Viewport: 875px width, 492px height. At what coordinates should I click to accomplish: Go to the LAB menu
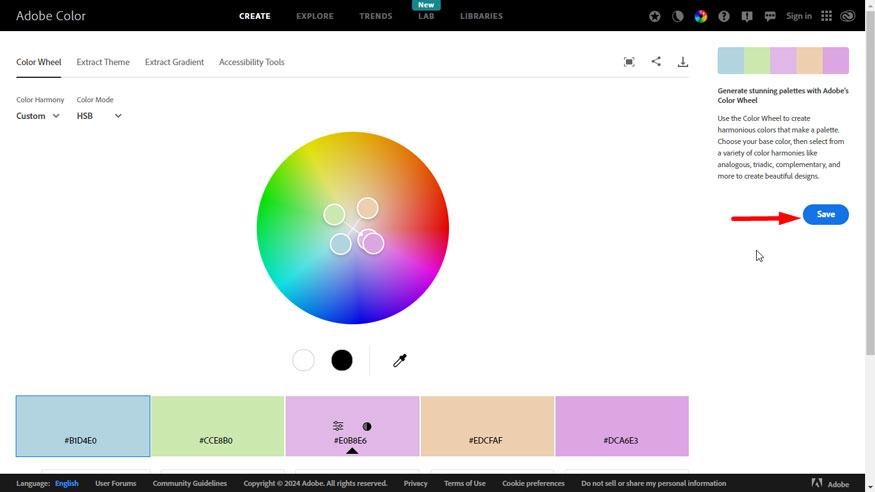pyautogui.click(x=426, y=16)
